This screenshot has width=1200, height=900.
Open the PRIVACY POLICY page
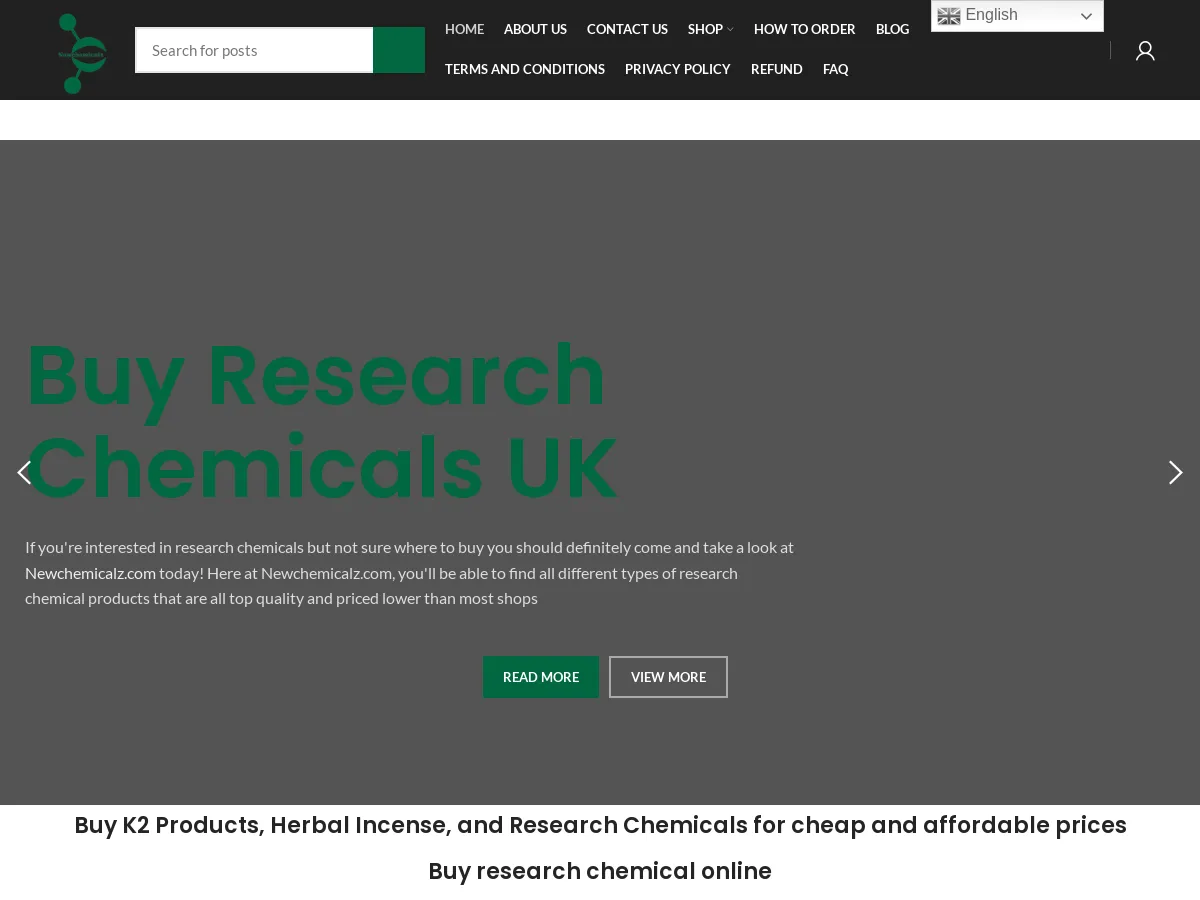click(678, 69)
